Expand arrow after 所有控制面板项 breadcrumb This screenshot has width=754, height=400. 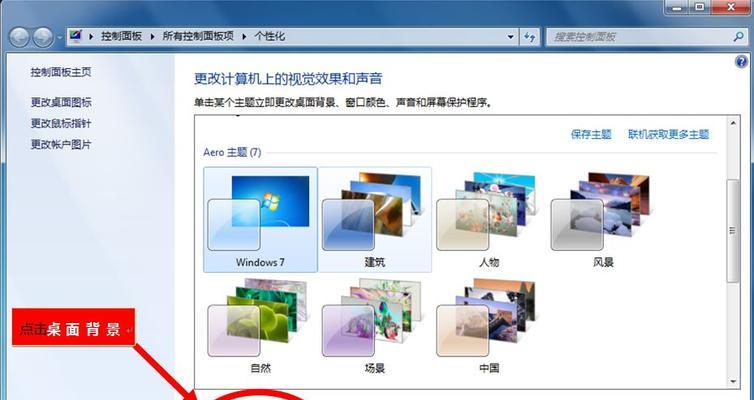point(244,37)
